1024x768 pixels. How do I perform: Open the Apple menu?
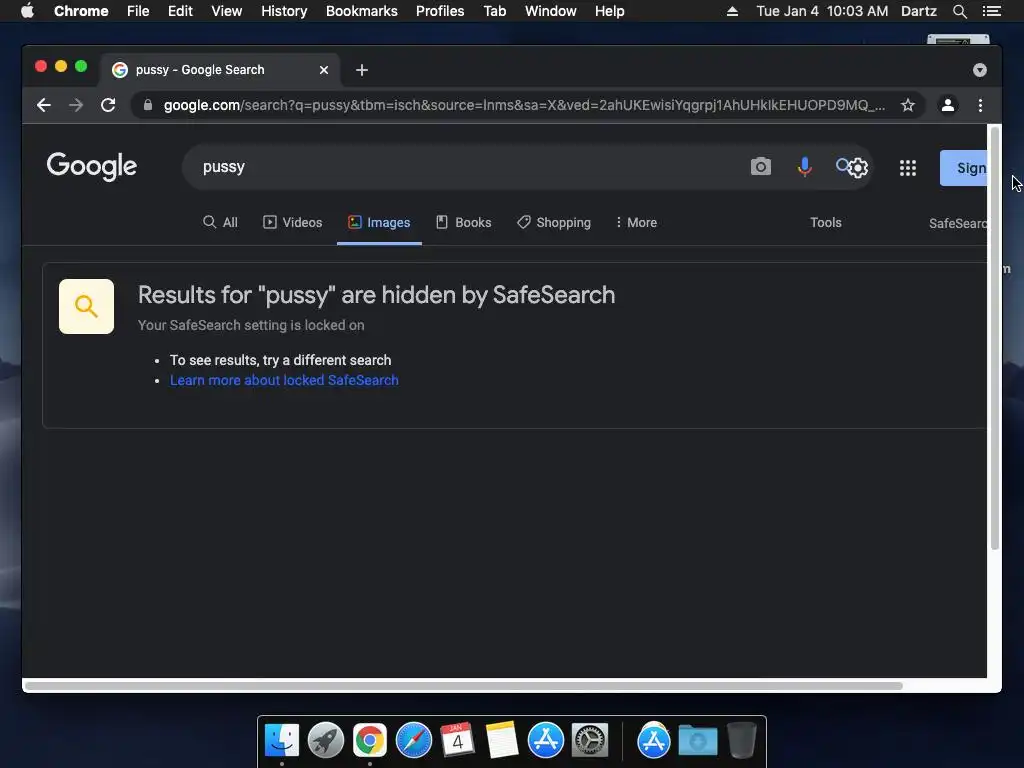tap(27, 11)
